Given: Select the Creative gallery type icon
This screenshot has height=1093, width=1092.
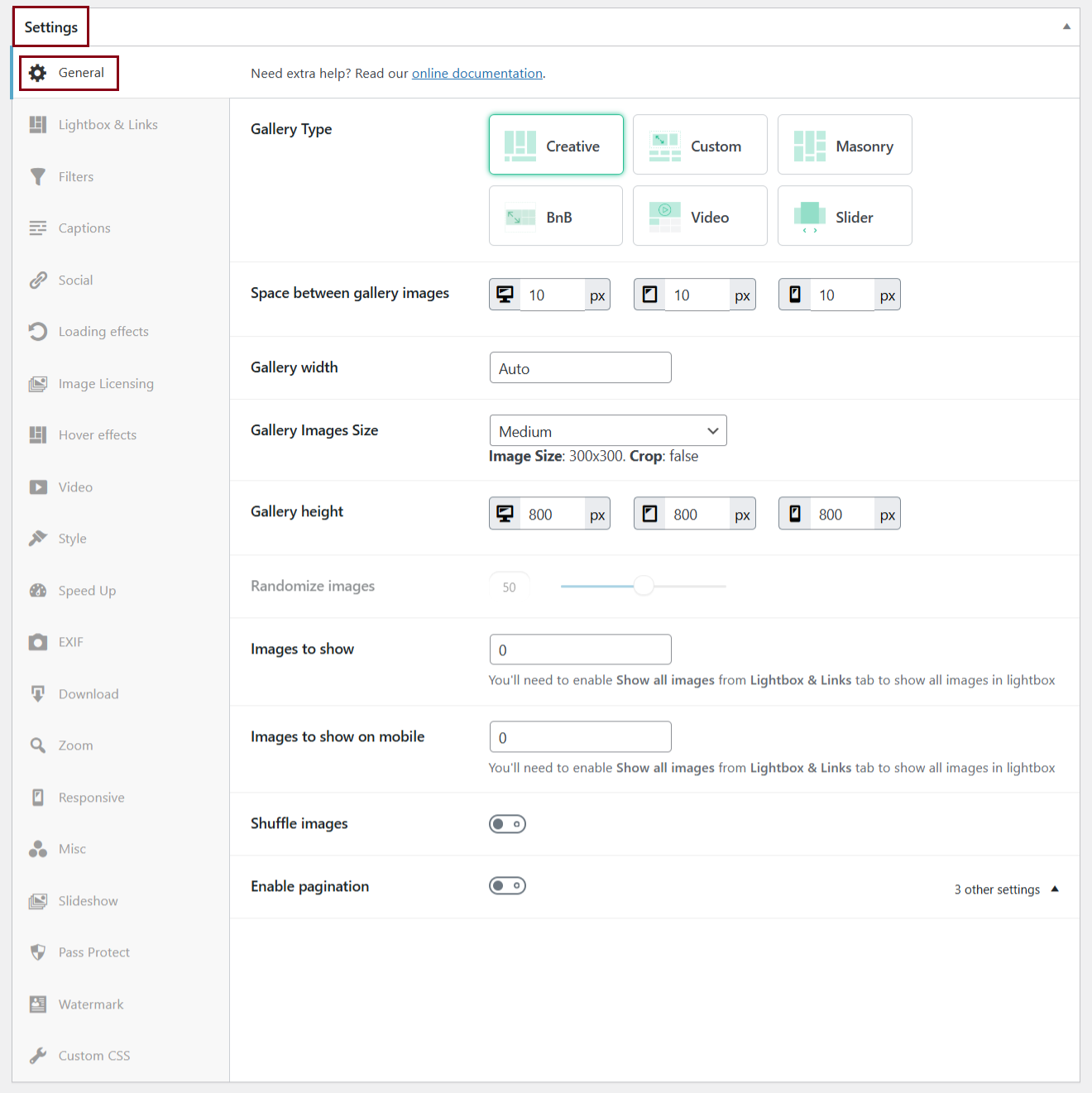Looking at the screenshot, I should [x=520, y=146].
